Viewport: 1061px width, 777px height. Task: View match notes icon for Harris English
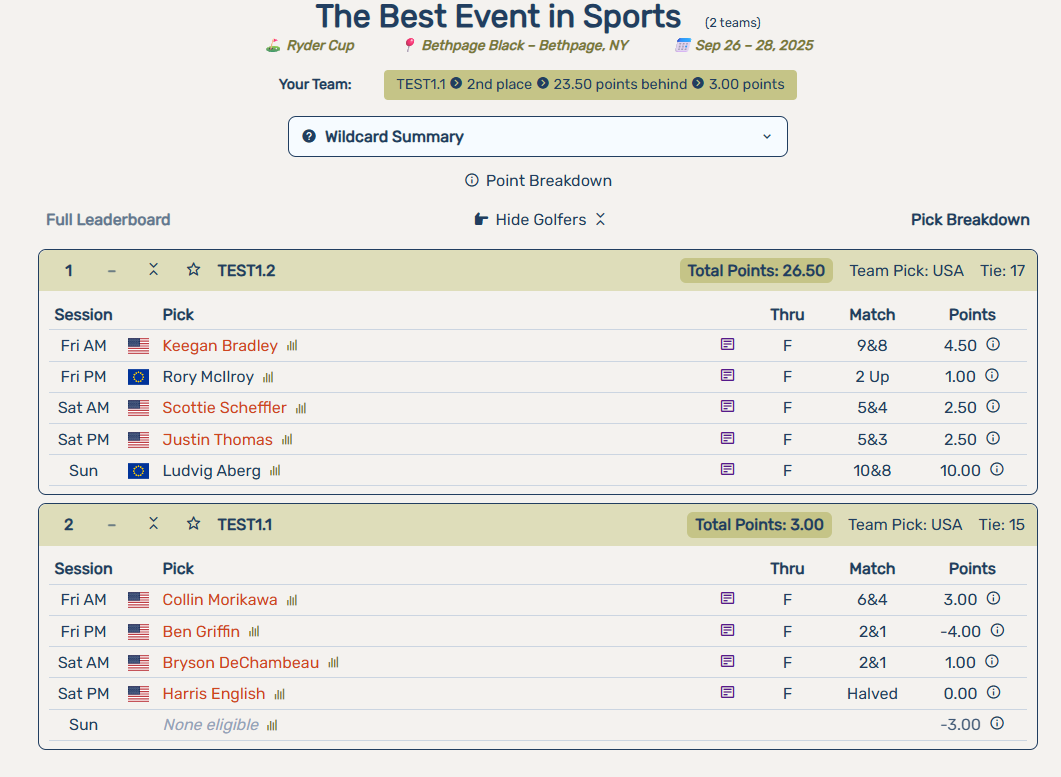click(x=727, y=692)
